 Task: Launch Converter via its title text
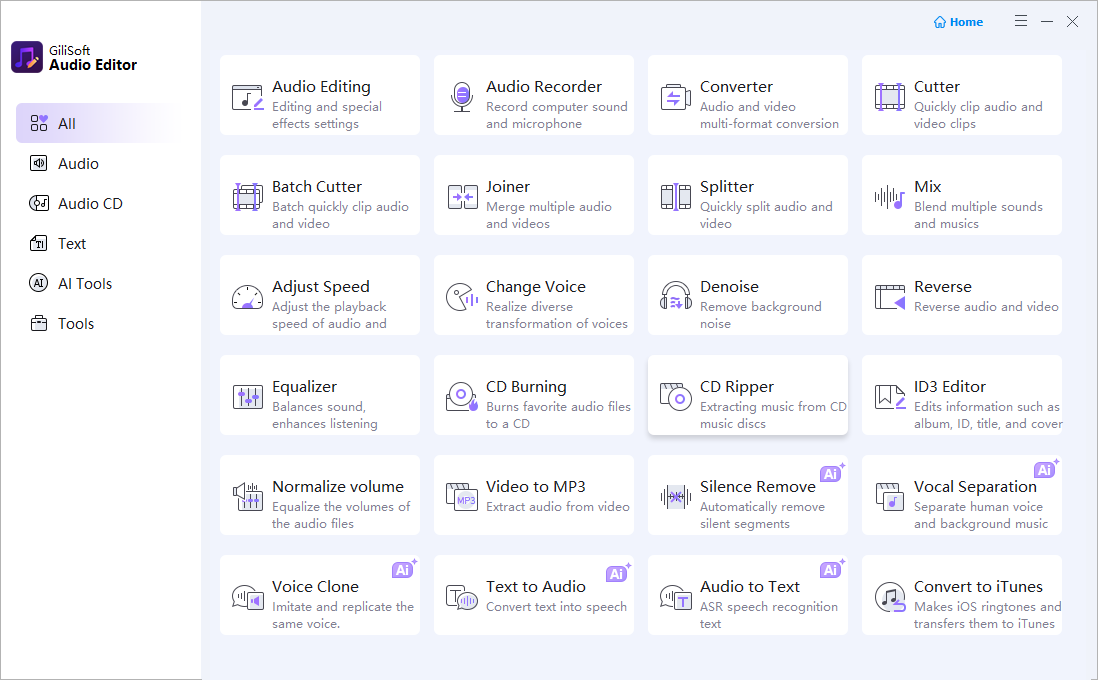click(736, 86)
